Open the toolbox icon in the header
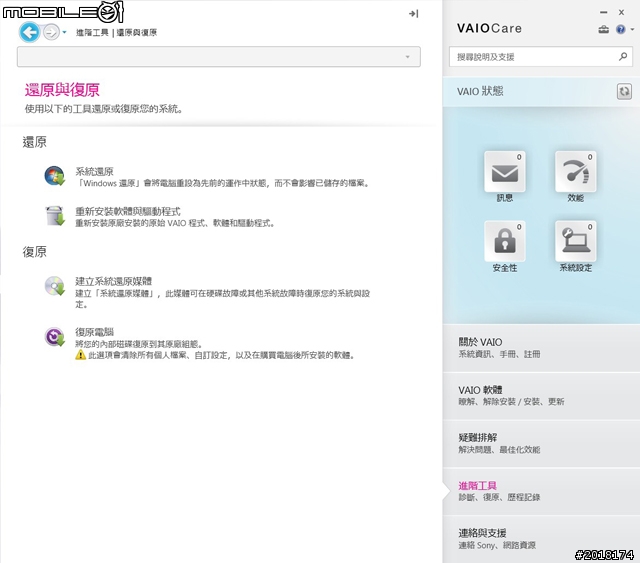The width and height of the screenshot is (640, 563). point(604,29)
